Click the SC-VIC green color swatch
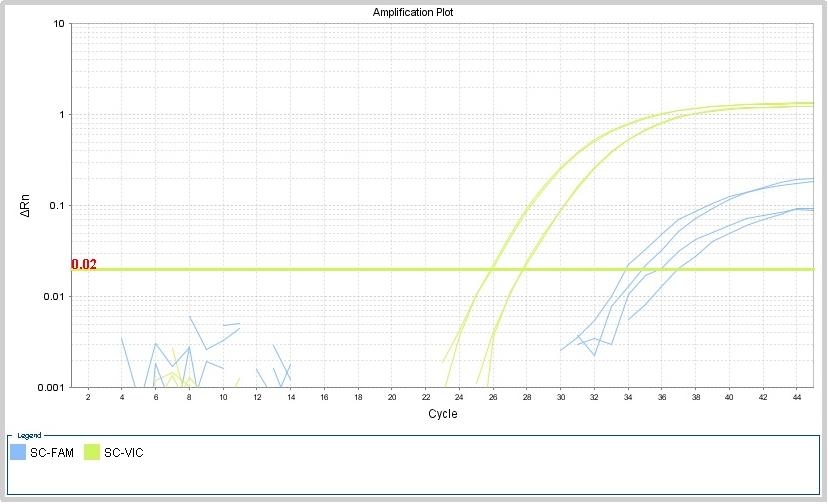 pos(93,453)
